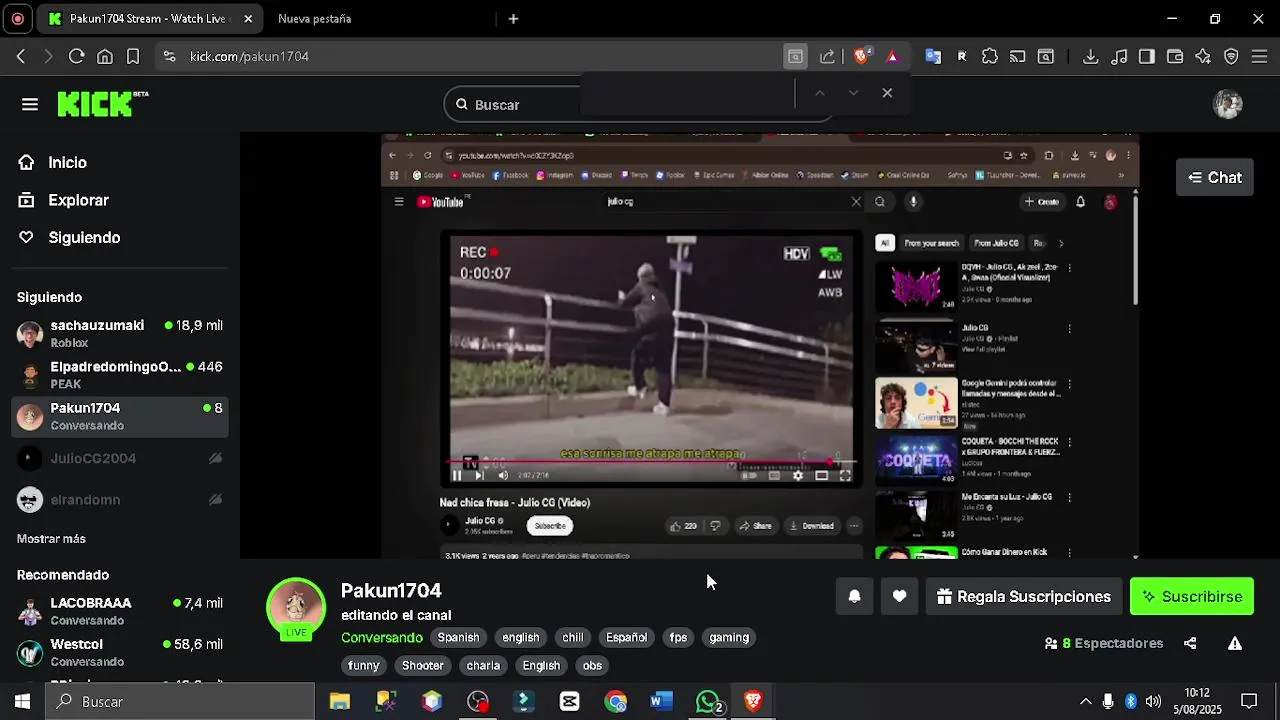Close the Pakun1704 Stream tab
Image resolution: width=1280 pixels, height=720 pixels.
248,18
